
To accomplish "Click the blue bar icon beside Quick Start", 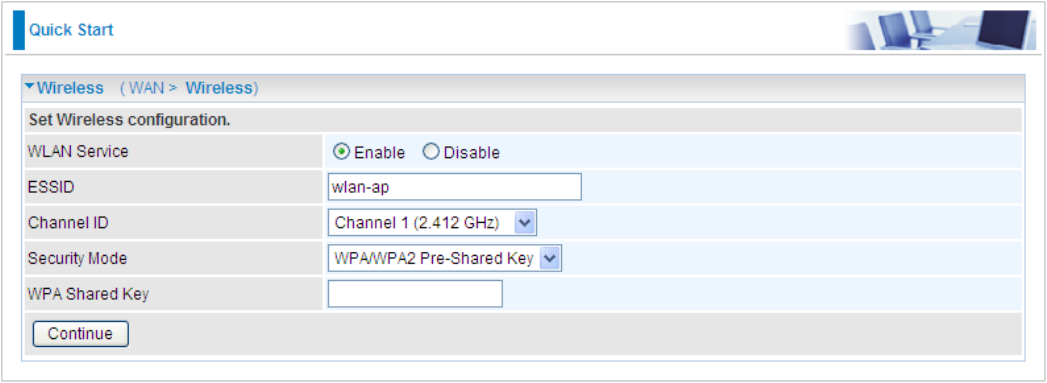I will (x=19, y=30).
